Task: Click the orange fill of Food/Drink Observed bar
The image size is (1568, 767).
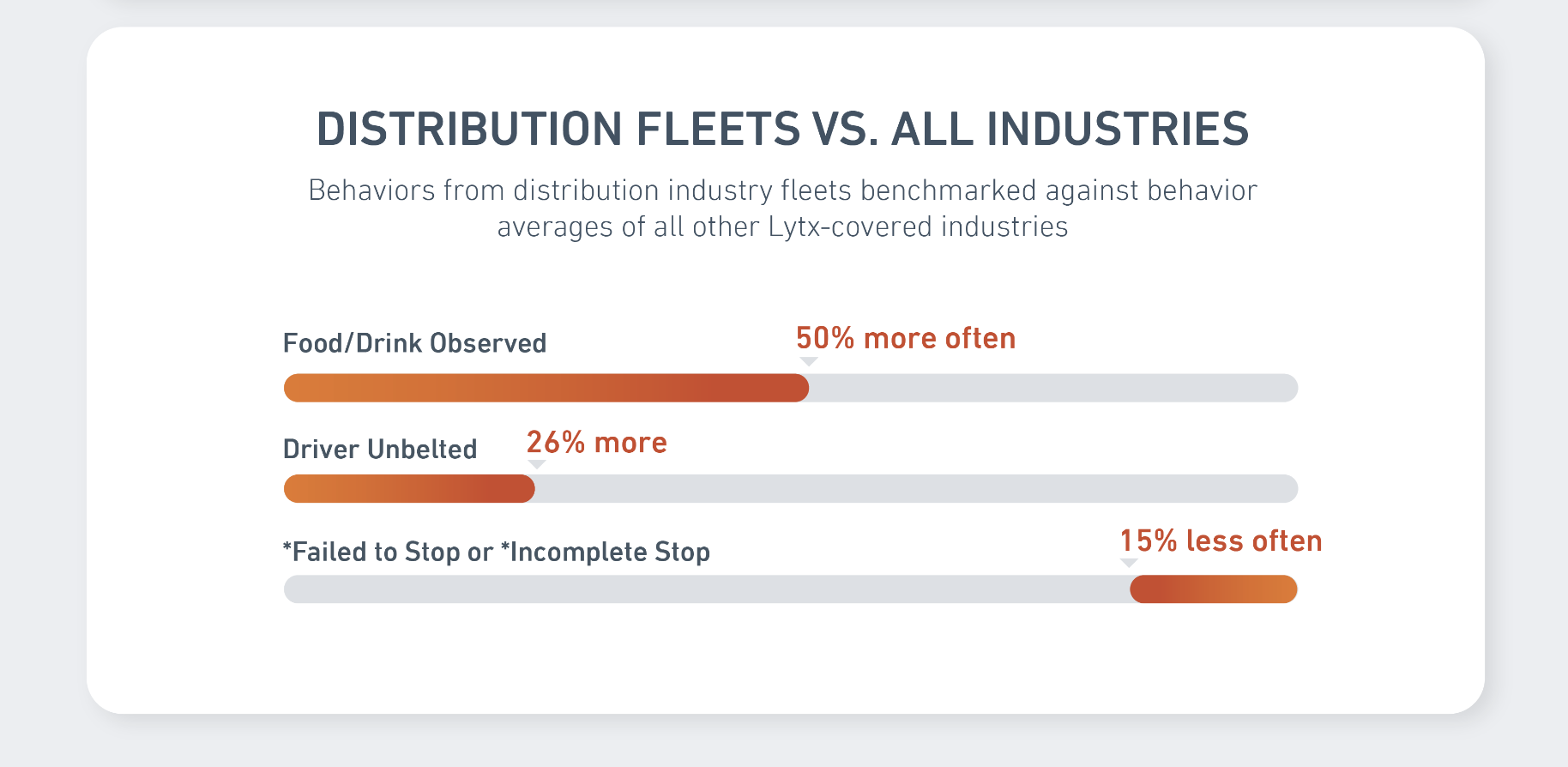Action: tap(546, 388)
